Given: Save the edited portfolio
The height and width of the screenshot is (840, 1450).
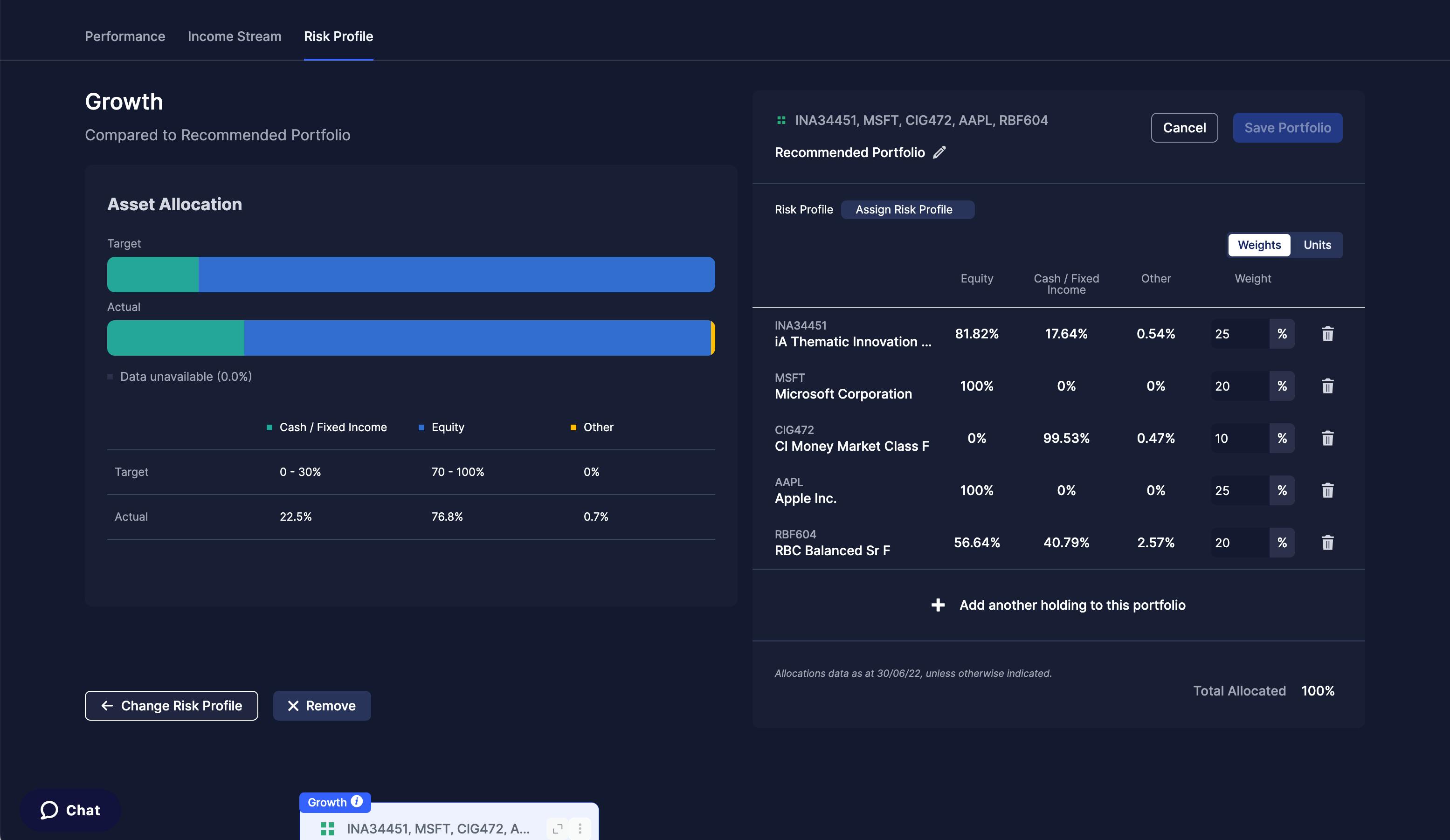Looking at the screenshot, I should pyautogui.click(x=1287, y=127).
